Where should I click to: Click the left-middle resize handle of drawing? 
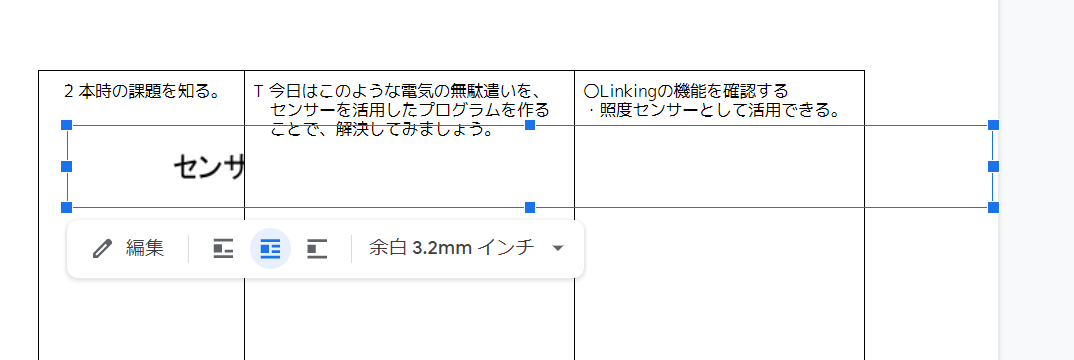click(66, 166)
